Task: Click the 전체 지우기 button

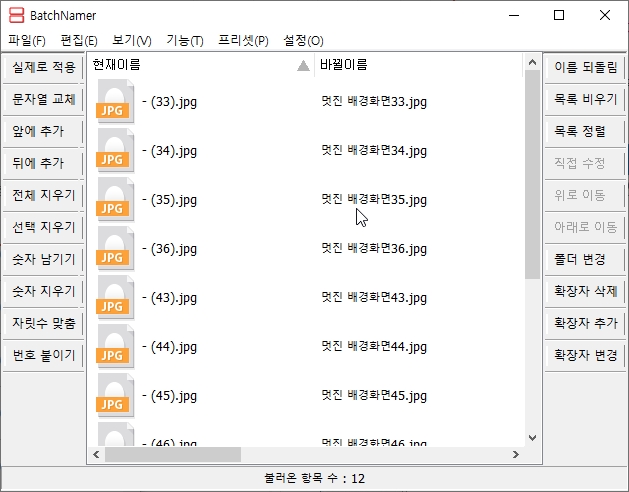Action: click(x=43, y=195)
